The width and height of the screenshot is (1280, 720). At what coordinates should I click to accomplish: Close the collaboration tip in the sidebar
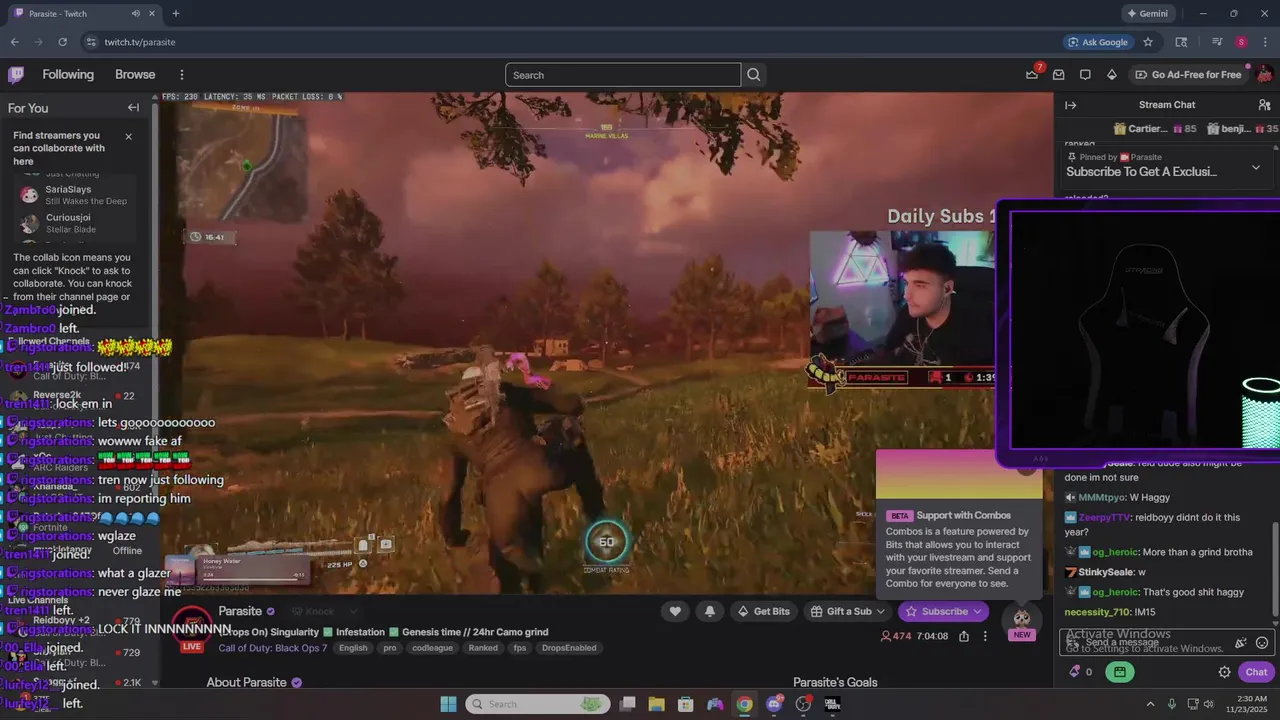pyautogui.click(x=128, y=136)
